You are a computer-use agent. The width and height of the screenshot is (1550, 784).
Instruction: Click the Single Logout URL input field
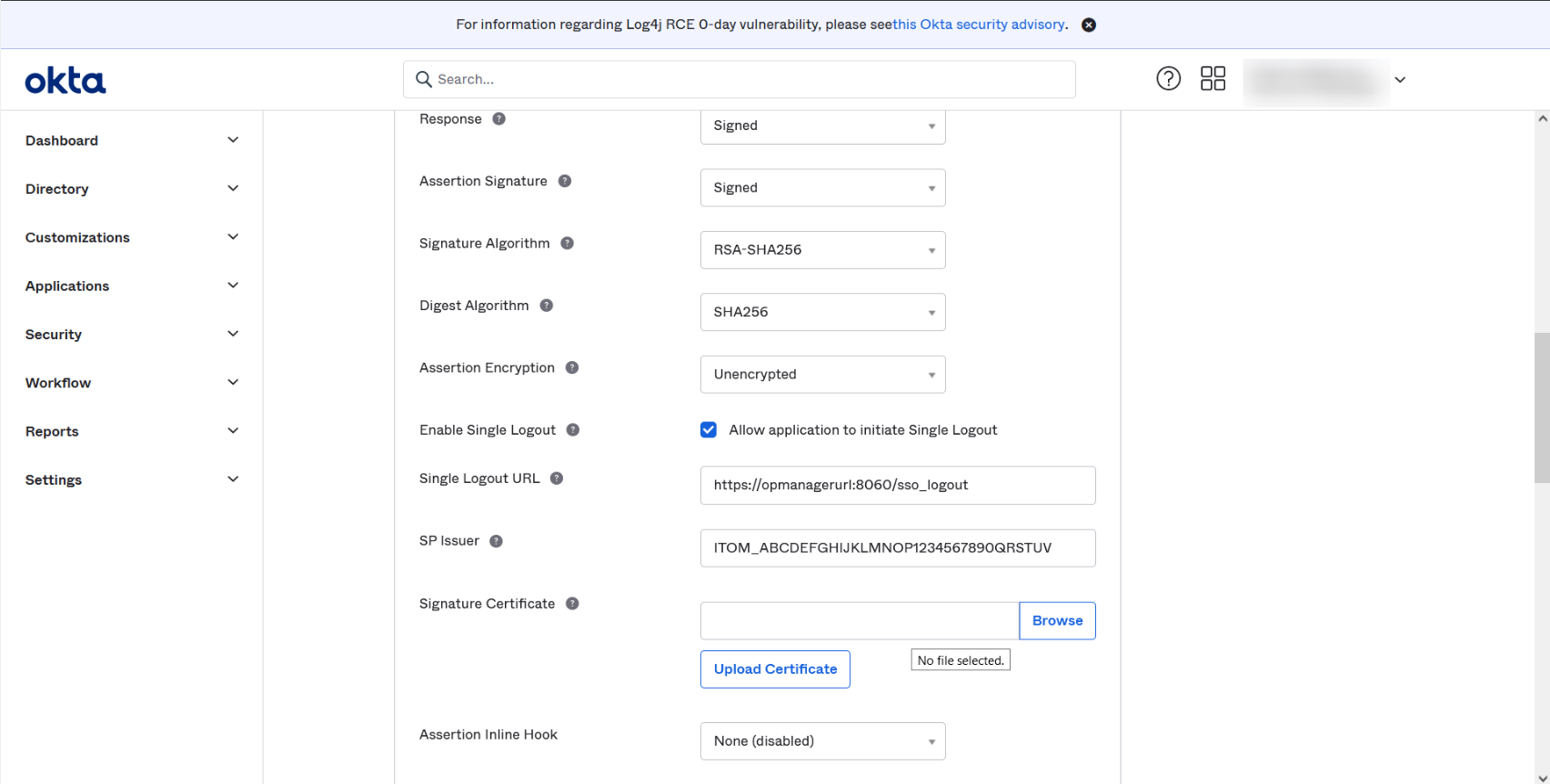point(897,486)
